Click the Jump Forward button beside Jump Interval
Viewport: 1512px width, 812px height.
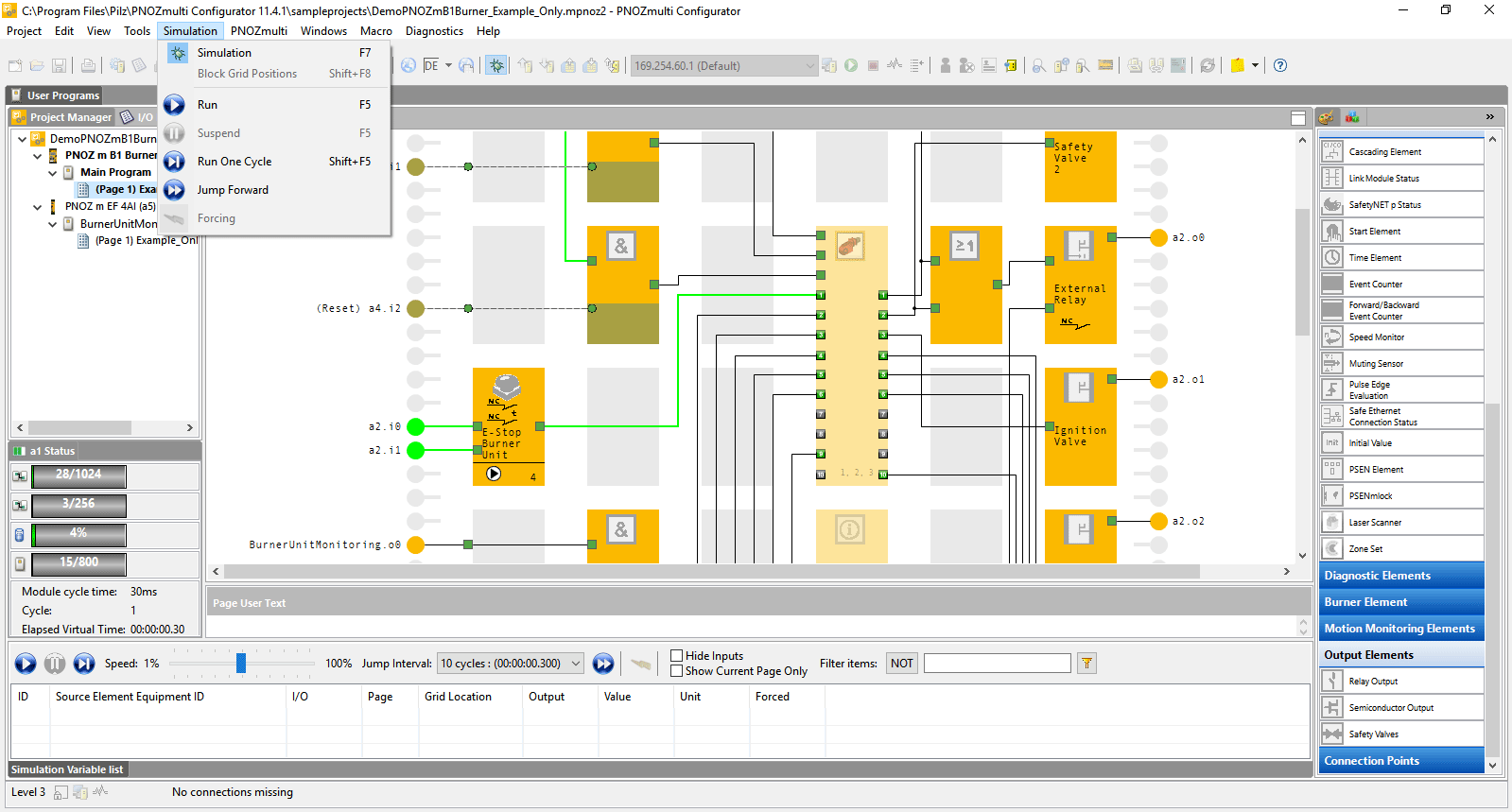pos(603,664)
